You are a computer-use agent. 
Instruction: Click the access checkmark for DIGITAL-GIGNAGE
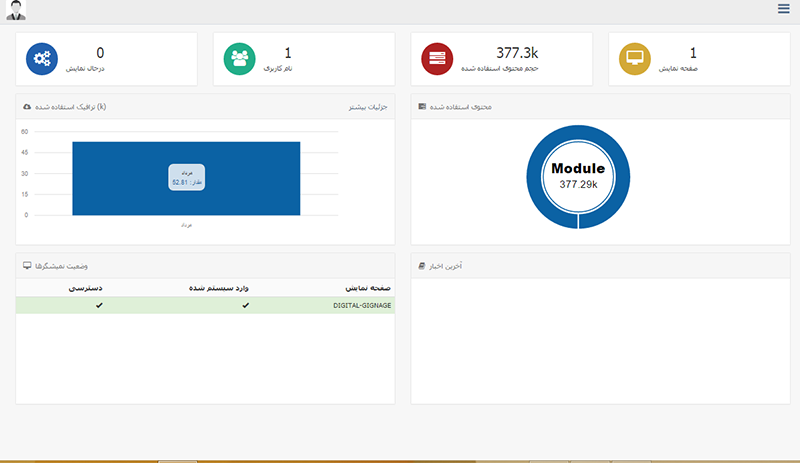point(99,305)
